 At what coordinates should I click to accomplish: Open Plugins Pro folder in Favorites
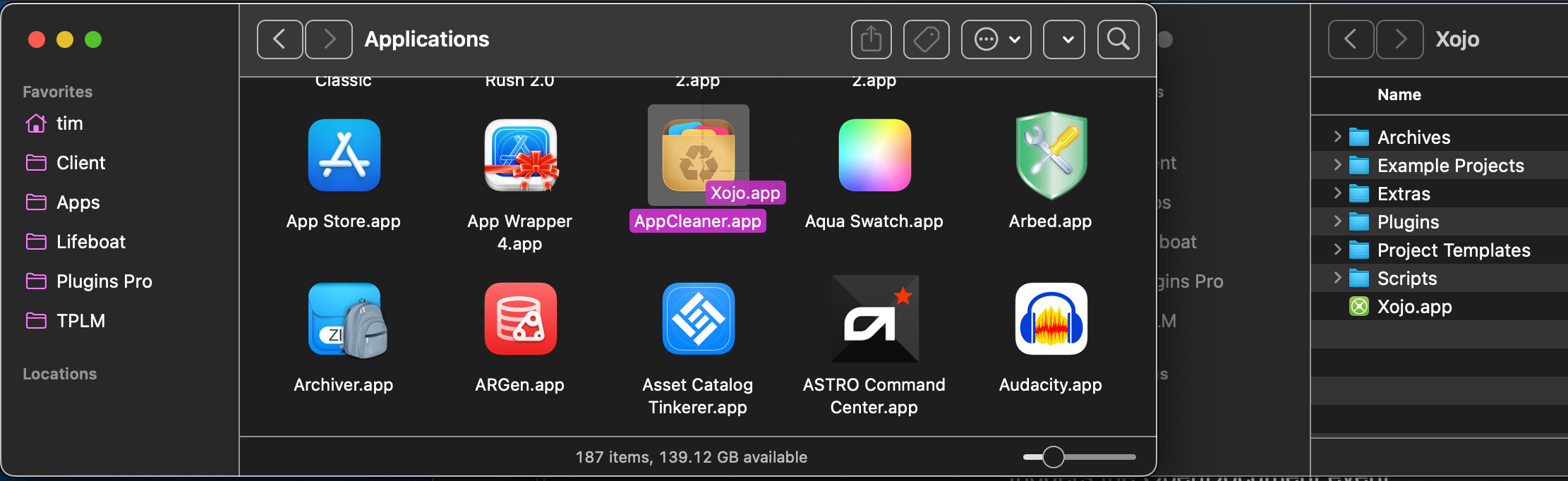point(89,281)
